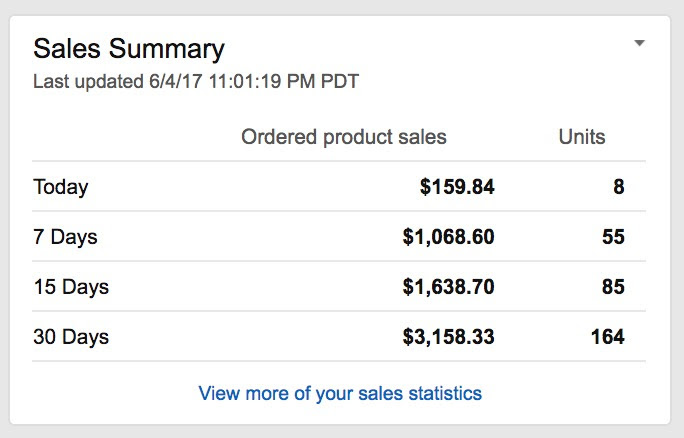Select the 30 Days row label

[71, 337]
